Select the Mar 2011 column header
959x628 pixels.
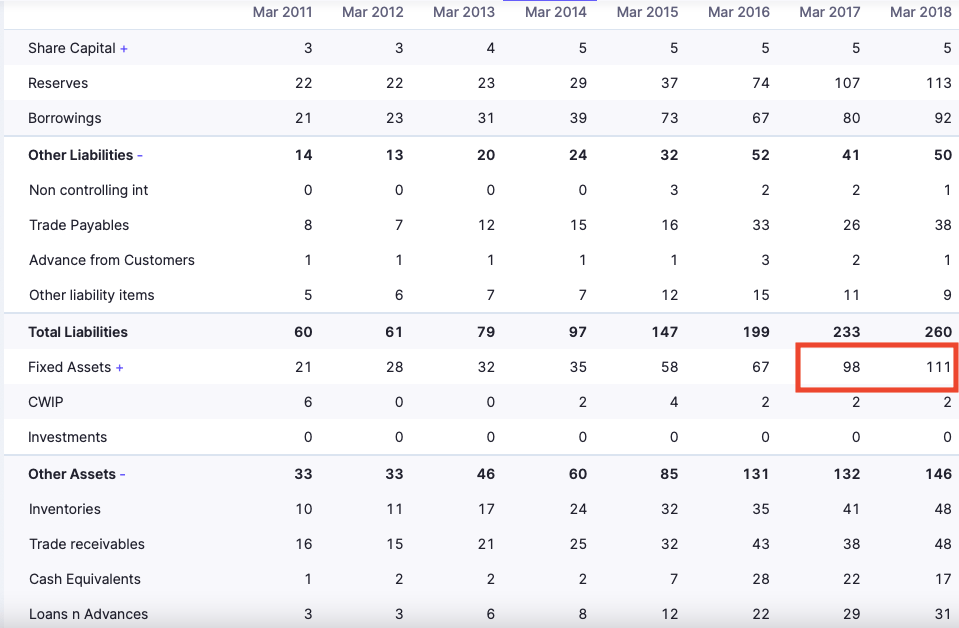(282, 12)
